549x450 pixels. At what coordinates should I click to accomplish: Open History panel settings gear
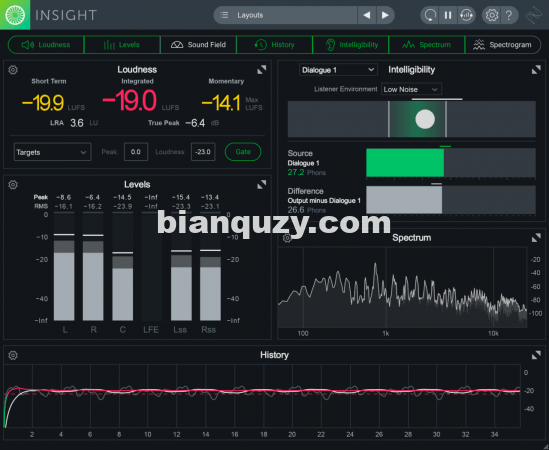pyautogui.click(x=13, y=355)
